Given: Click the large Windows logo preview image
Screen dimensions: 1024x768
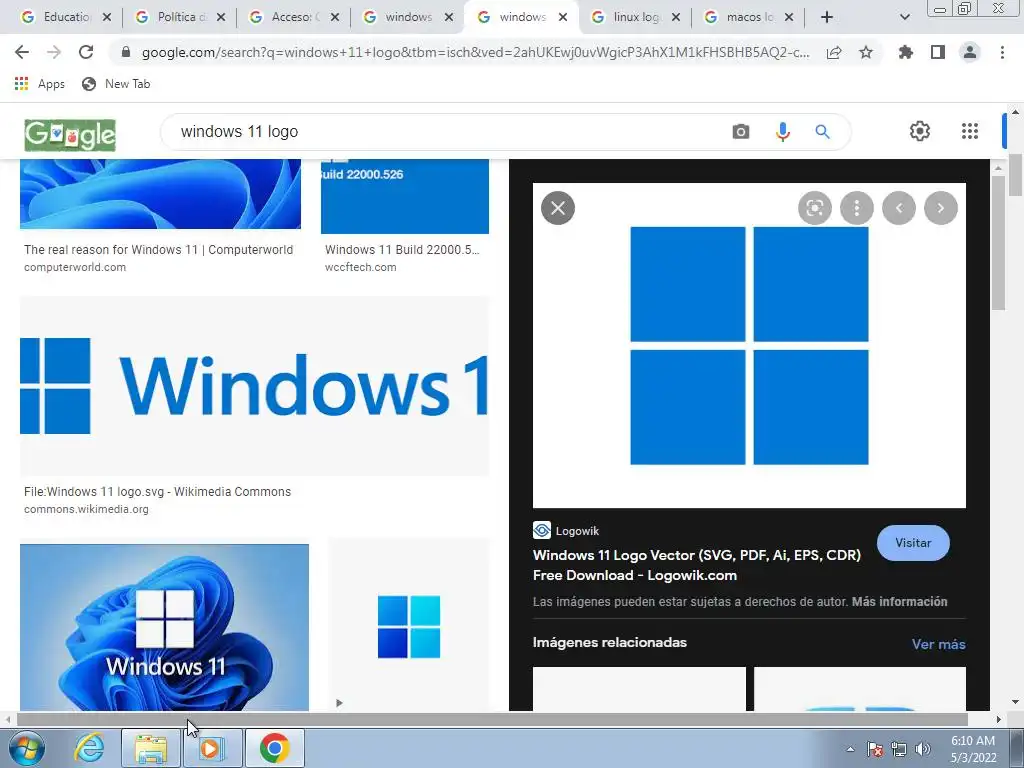Looking at the screenshot, I should pyautogui.click(x=749, y=345).
